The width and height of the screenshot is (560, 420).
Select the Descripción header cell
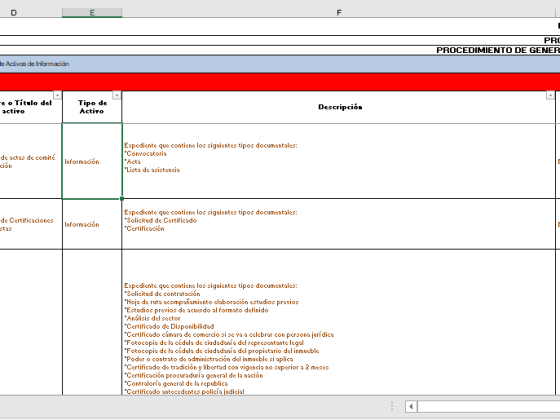(339, 107)
